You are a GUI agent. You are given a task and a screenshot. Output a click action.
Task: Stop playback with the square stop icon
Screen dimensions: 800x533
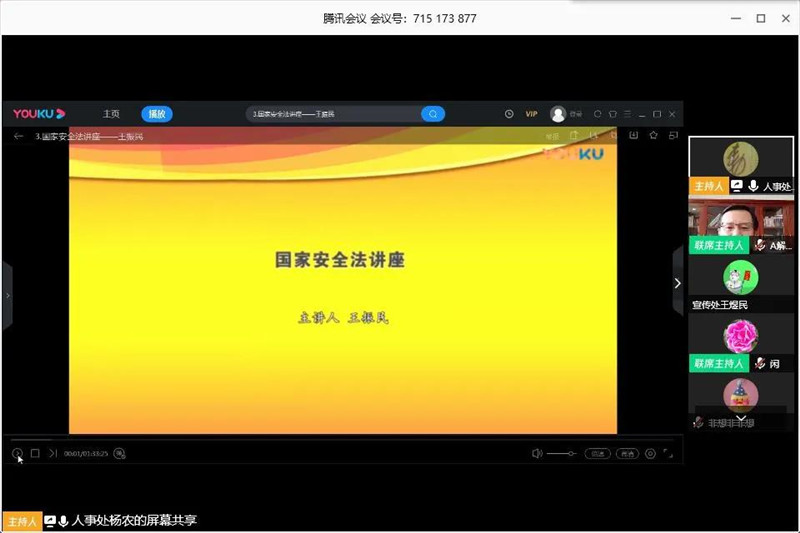(35, 453)
